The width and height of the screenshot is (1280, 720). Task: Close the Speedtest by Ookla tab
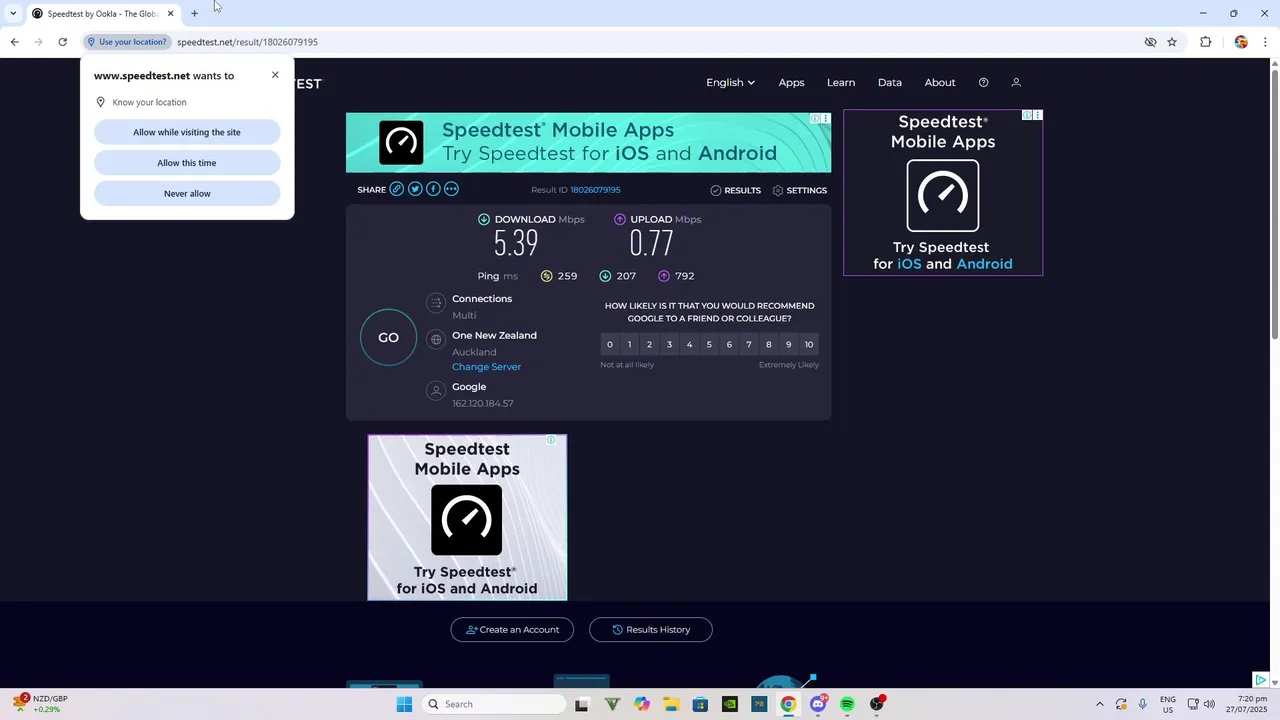[x=170, y=14]
